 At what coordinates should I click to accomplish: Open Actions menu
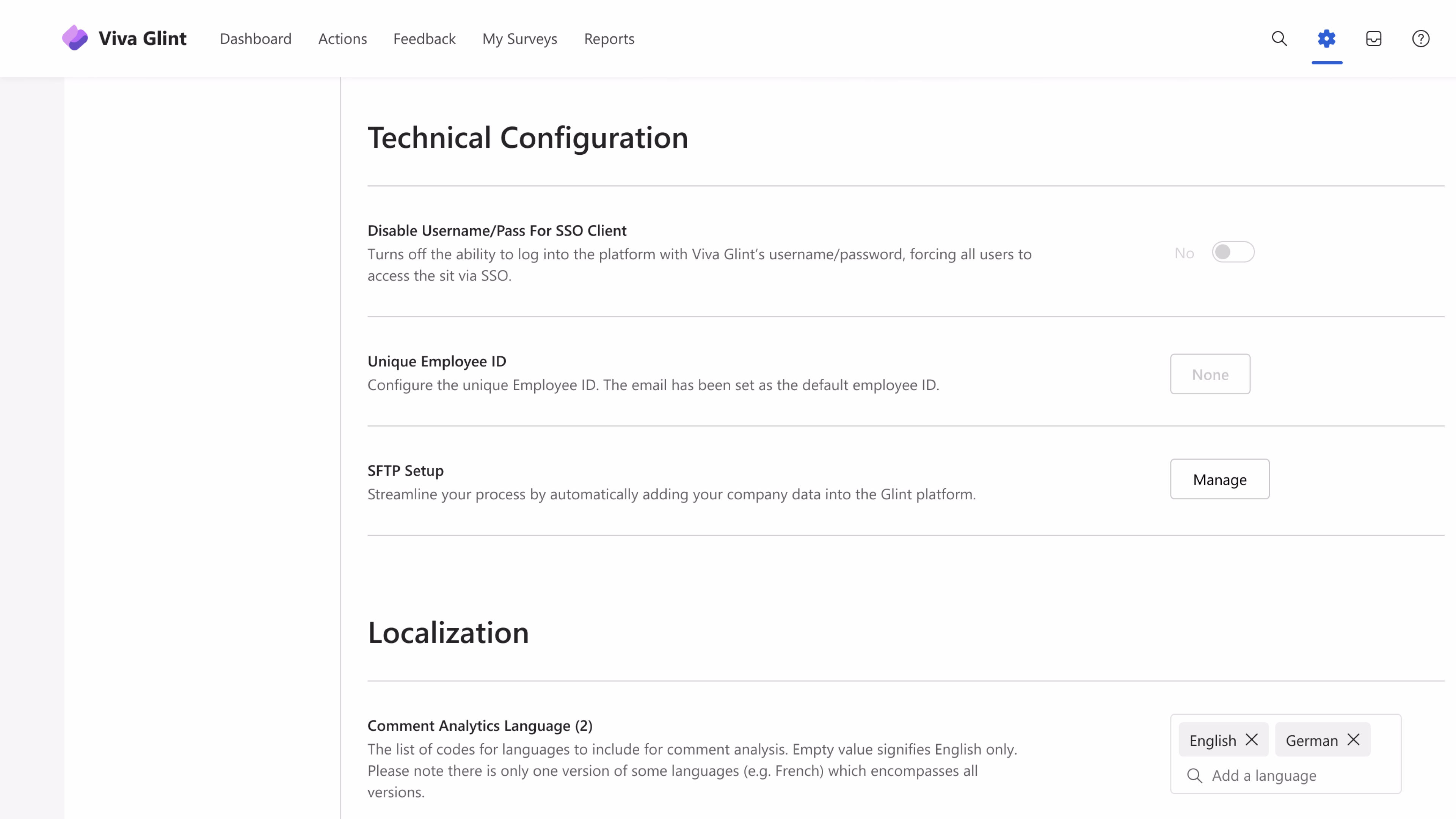342,38
